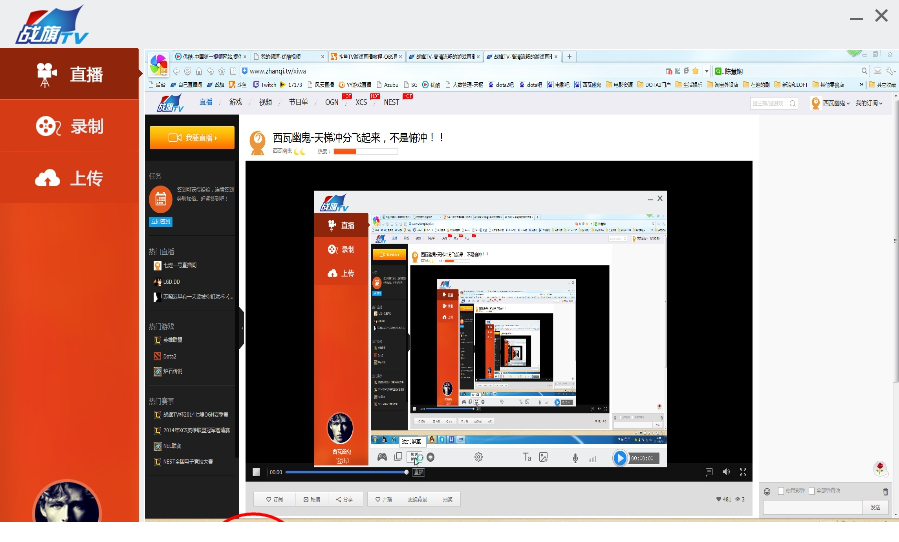Click the orange 我要直播 start-streaming button

(x=192, y=138)
